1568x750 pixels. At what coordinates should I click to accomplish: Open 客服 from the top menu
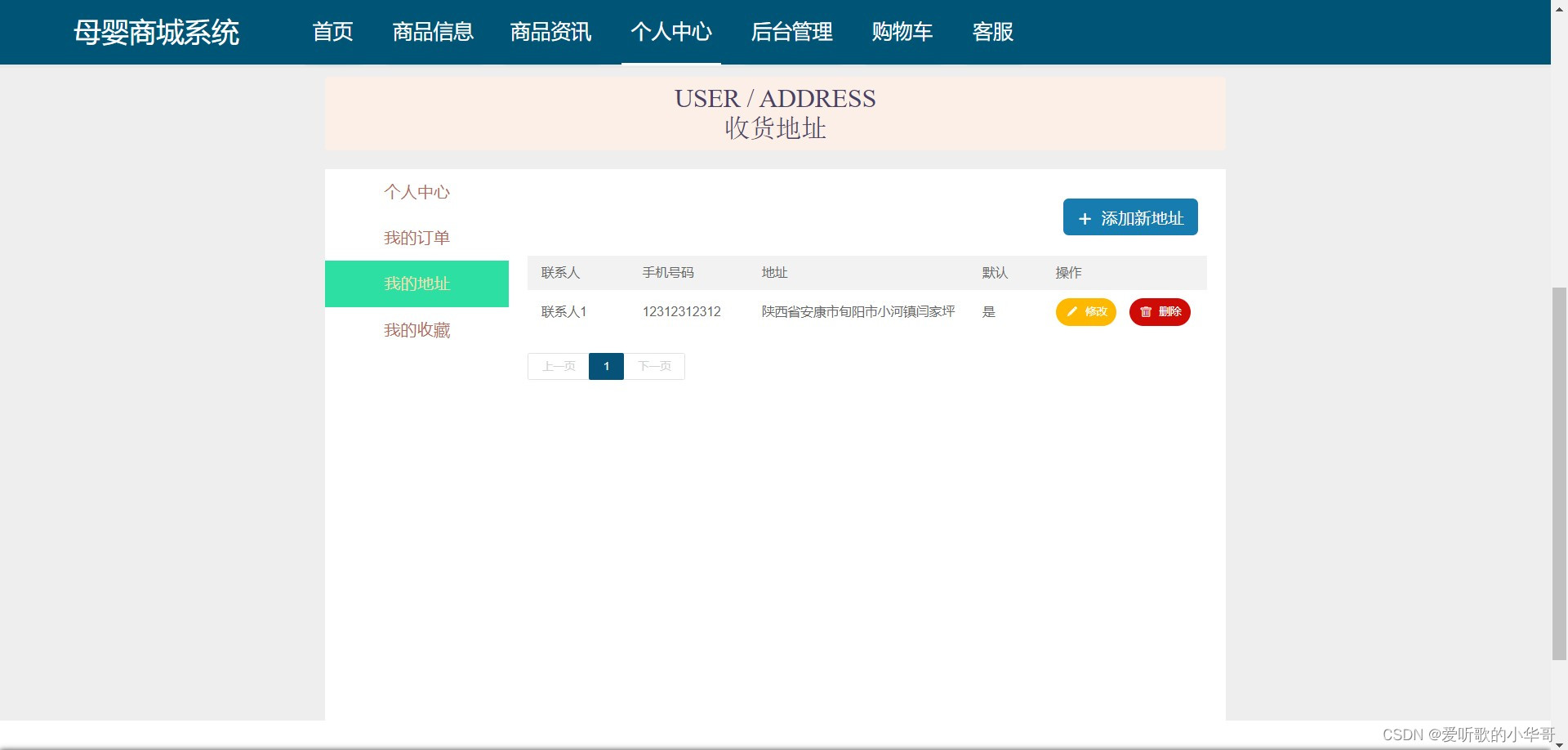pyautogui.click(x=992, y=32)
